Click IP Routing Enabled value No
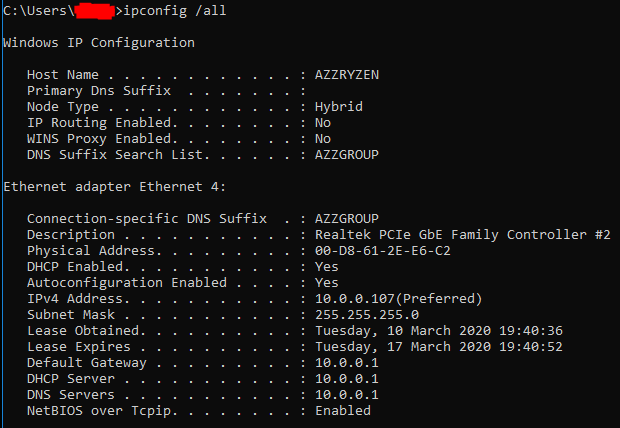Screen dimensions: 620x428 [x=323, y=123]
